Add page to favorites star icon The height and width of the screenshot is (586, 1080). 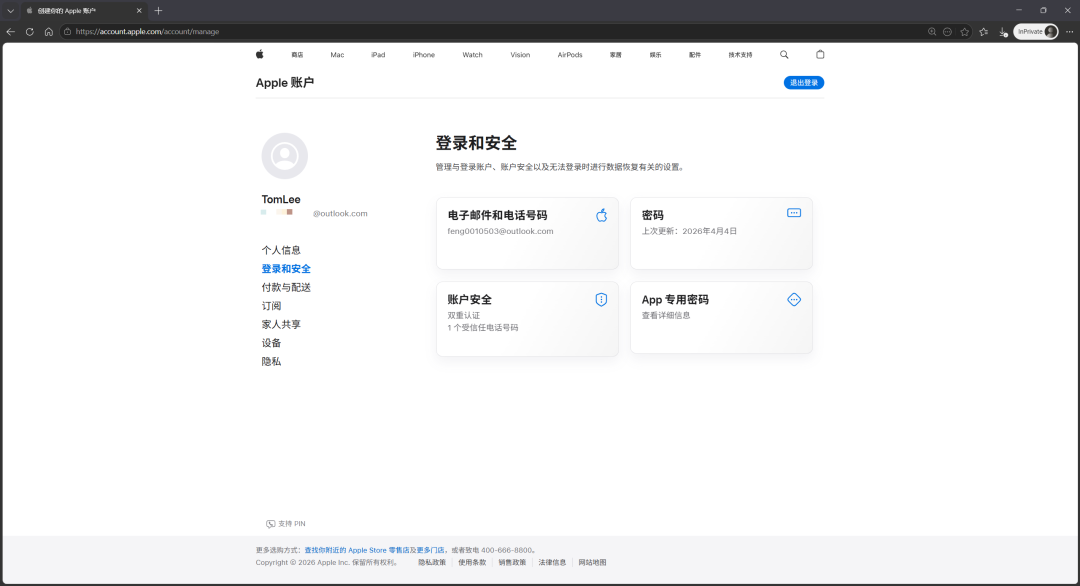click(x=964, y=31)
